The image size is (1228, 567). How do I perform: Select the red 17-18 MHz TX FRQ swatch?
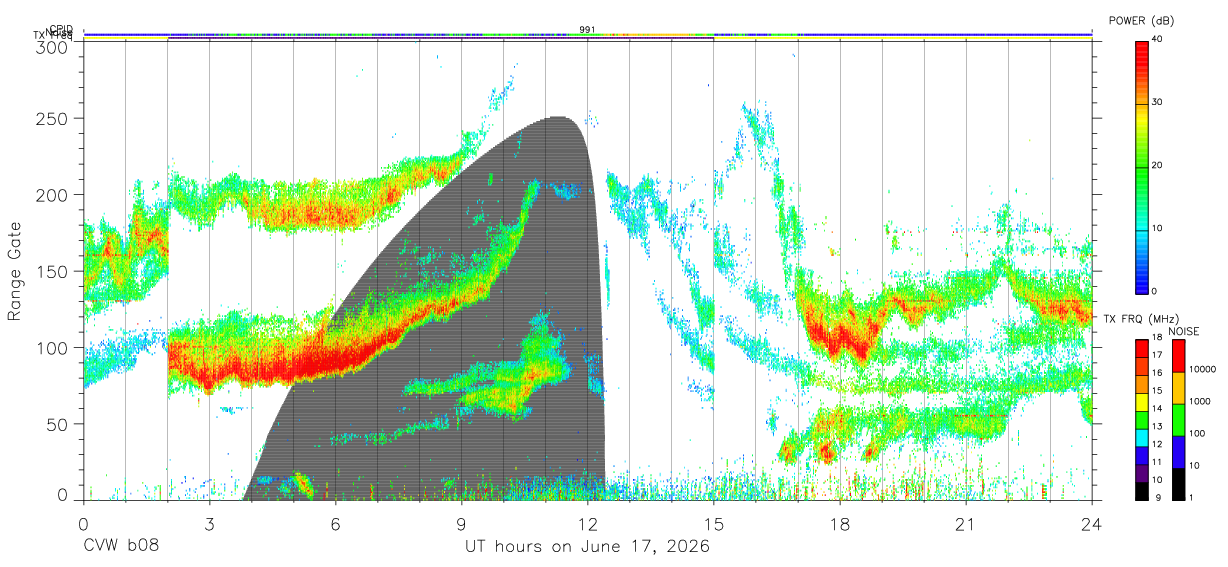coord(1142,349)
